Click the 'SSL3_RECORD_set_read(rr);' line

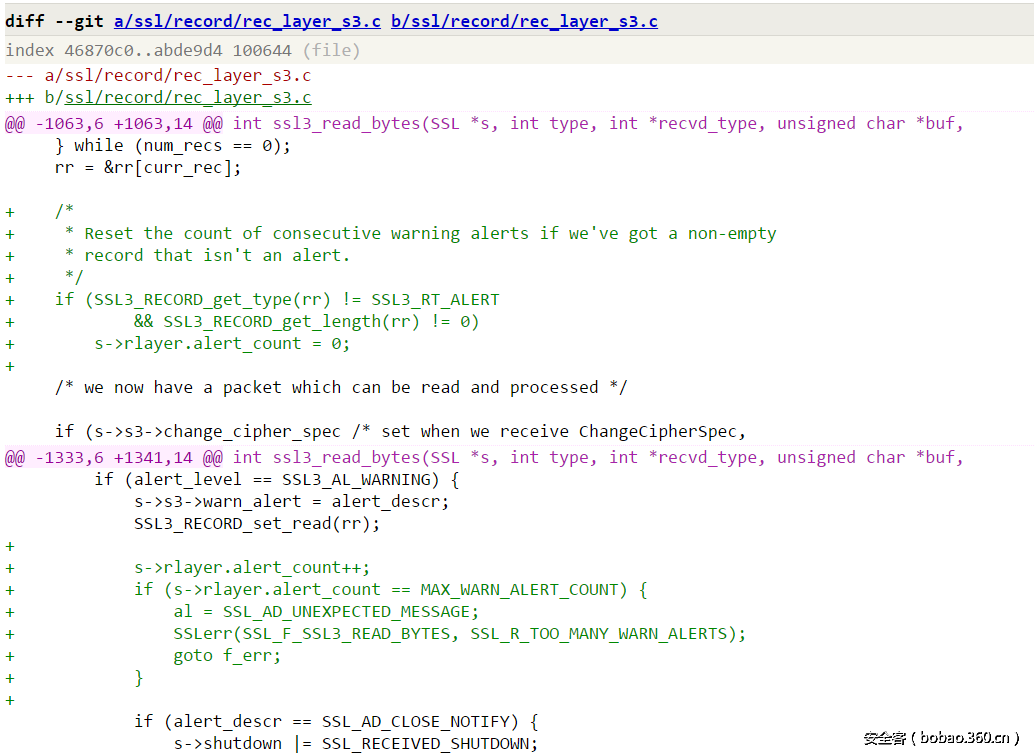pos(257,523)
